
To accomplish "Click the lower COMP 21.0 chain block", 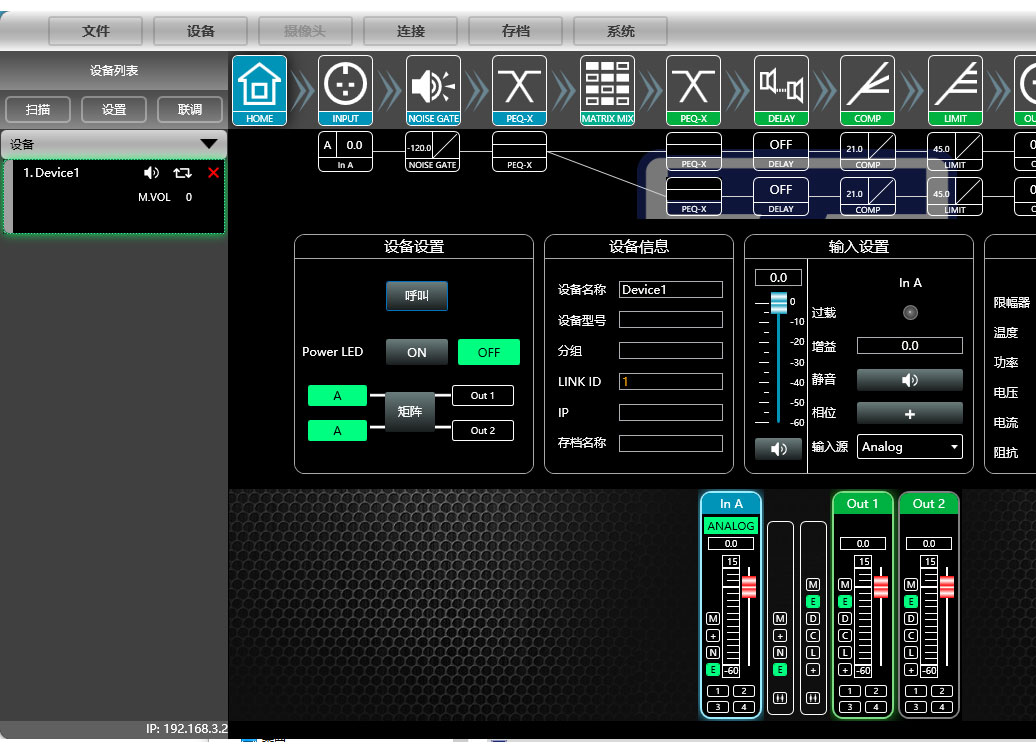I will [x=868, y=196].
